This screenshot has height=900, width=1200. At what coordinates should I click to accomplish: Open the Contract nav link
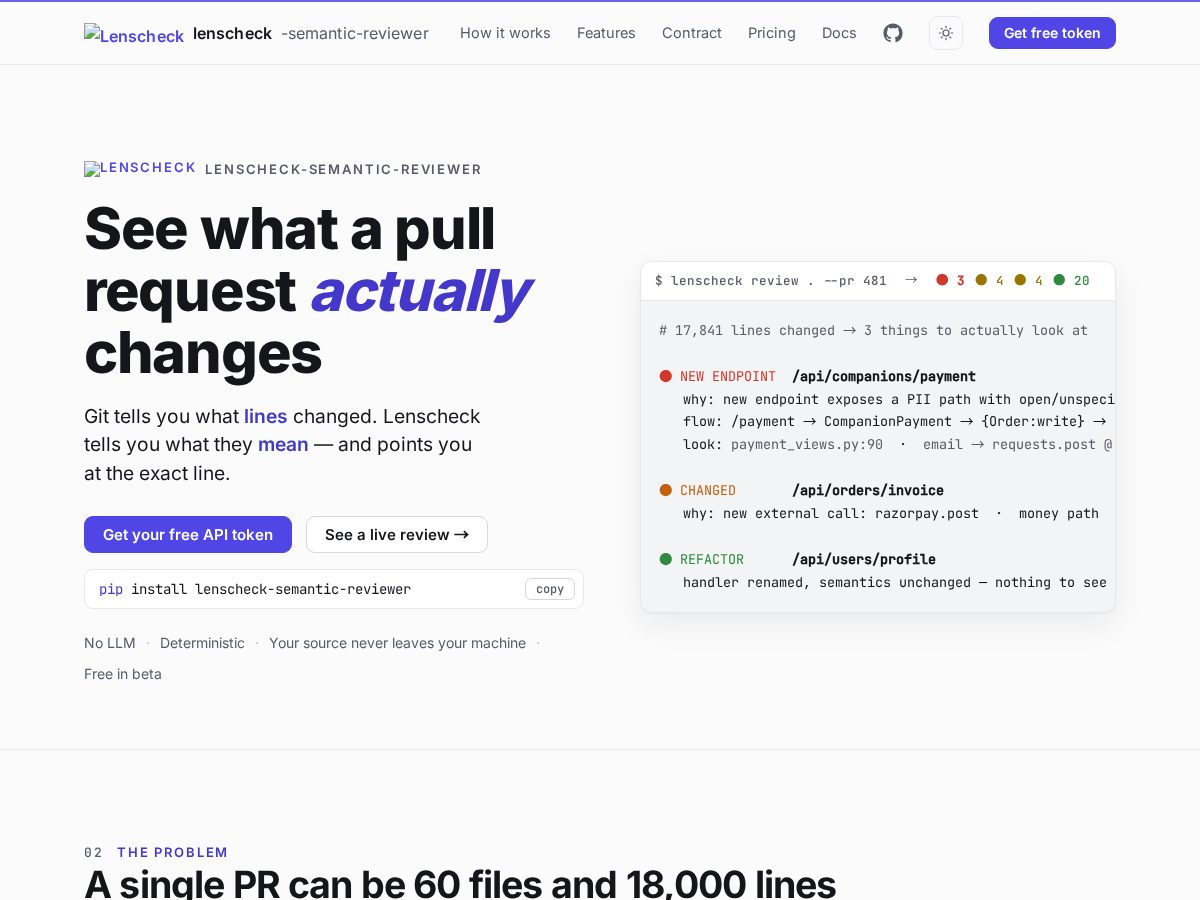[x=692, y=33]
